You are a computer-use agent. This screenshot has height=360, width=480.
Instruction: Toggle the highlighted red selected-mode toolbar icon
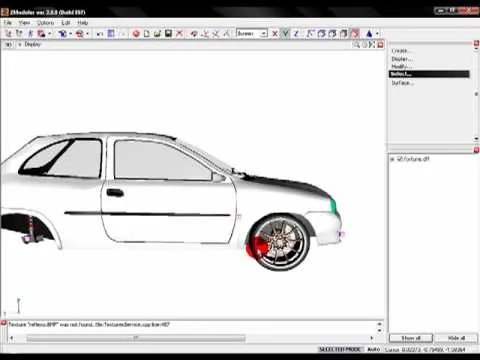355,34
